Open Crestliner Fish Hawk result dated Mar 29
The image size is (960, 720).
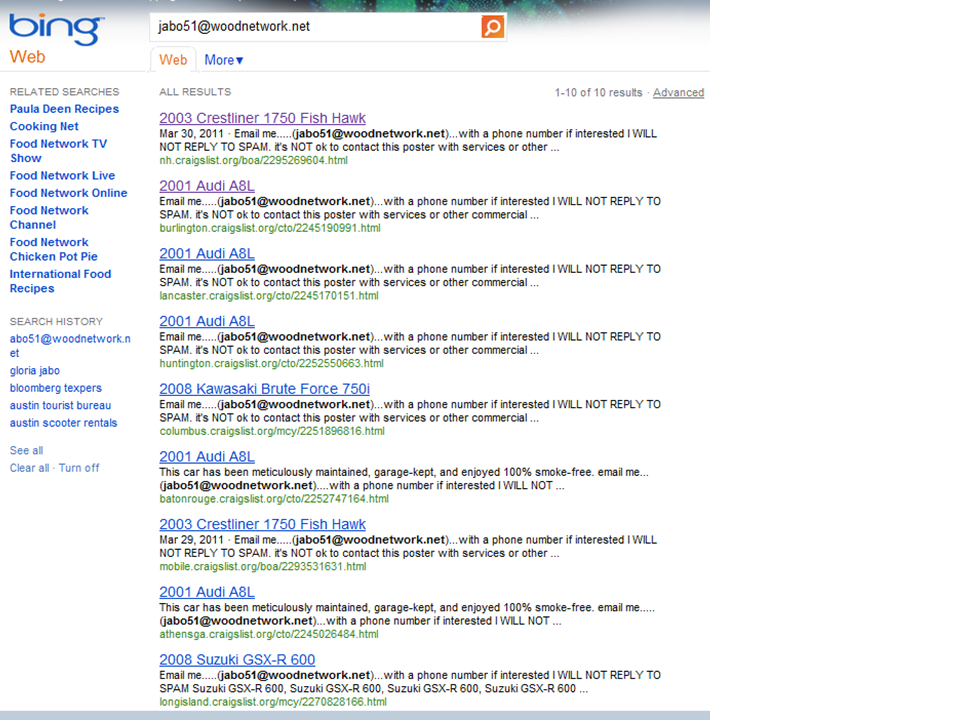tap(263, 525)
